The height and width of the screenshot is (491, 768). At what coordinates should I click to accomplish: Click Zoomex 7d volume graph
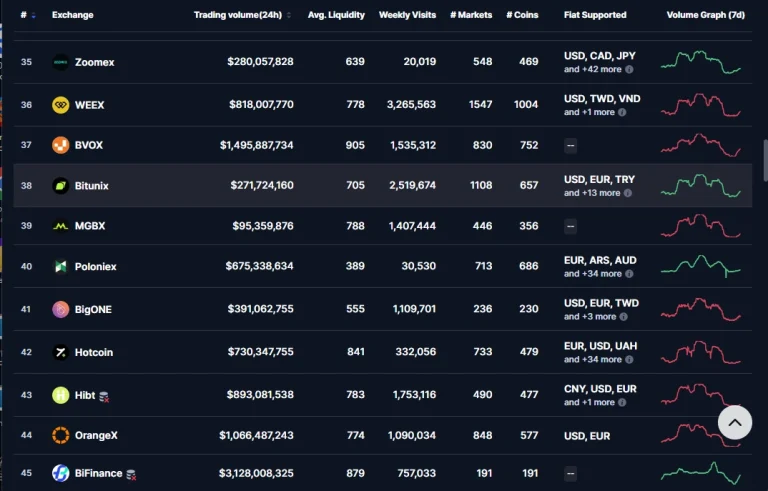701,62
